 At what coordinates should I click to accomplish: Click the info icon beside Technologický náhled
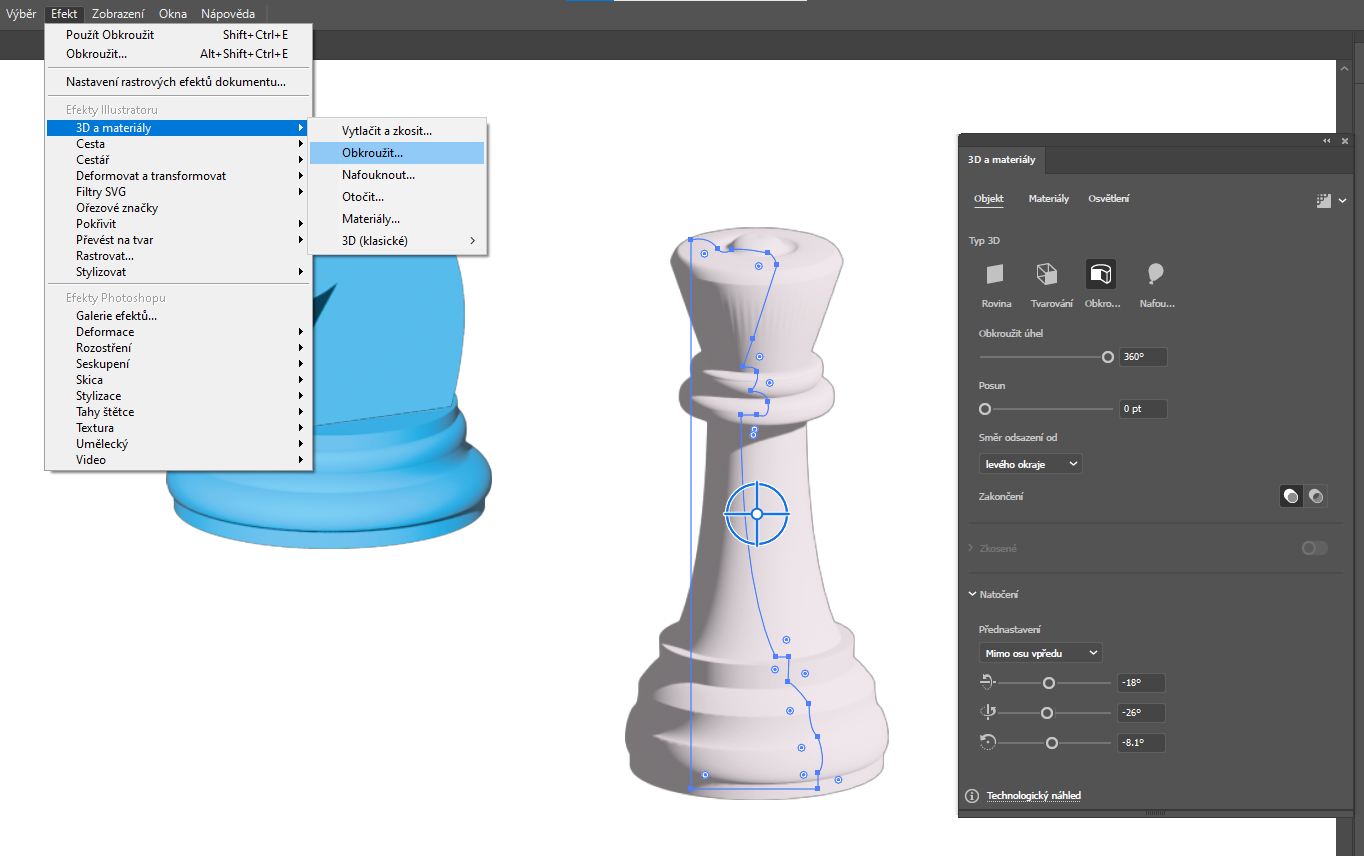click(971, 796)
